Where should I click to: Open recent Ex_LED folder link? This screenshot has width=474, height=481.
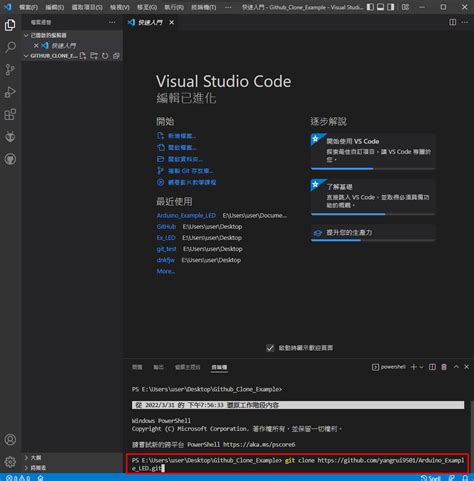tap(166, 238)
